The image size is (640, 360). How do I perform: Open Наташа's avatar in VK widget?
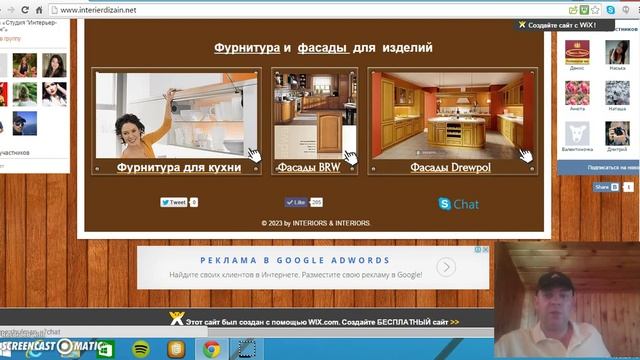click(x=617, y=93)
